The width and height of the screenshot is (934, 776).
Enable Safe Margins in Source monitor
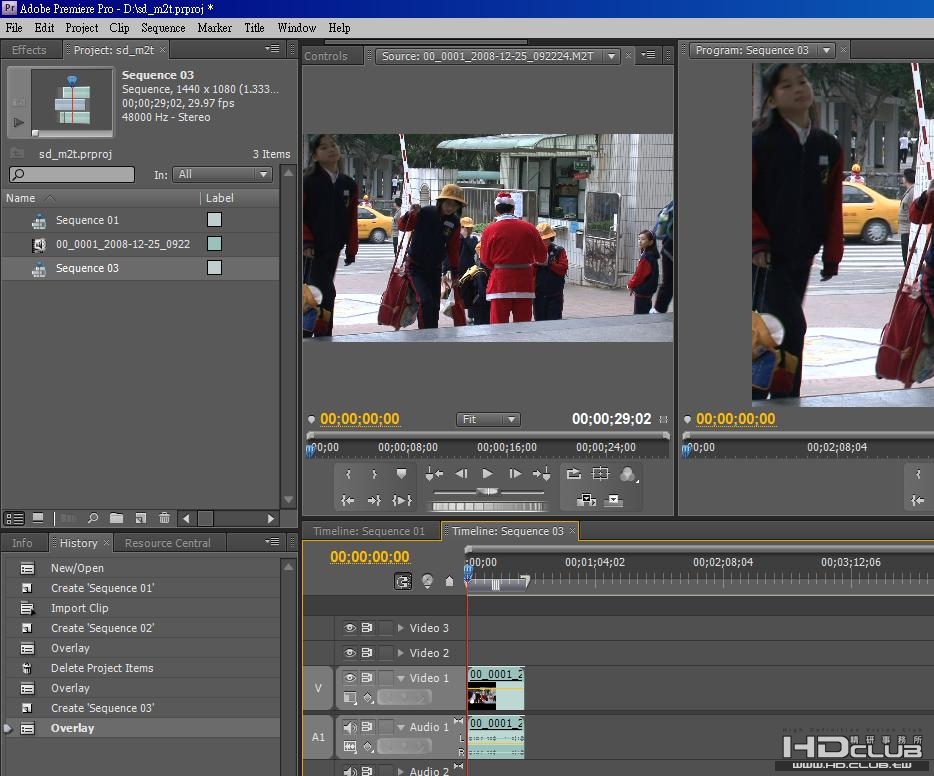click(600, 473)
